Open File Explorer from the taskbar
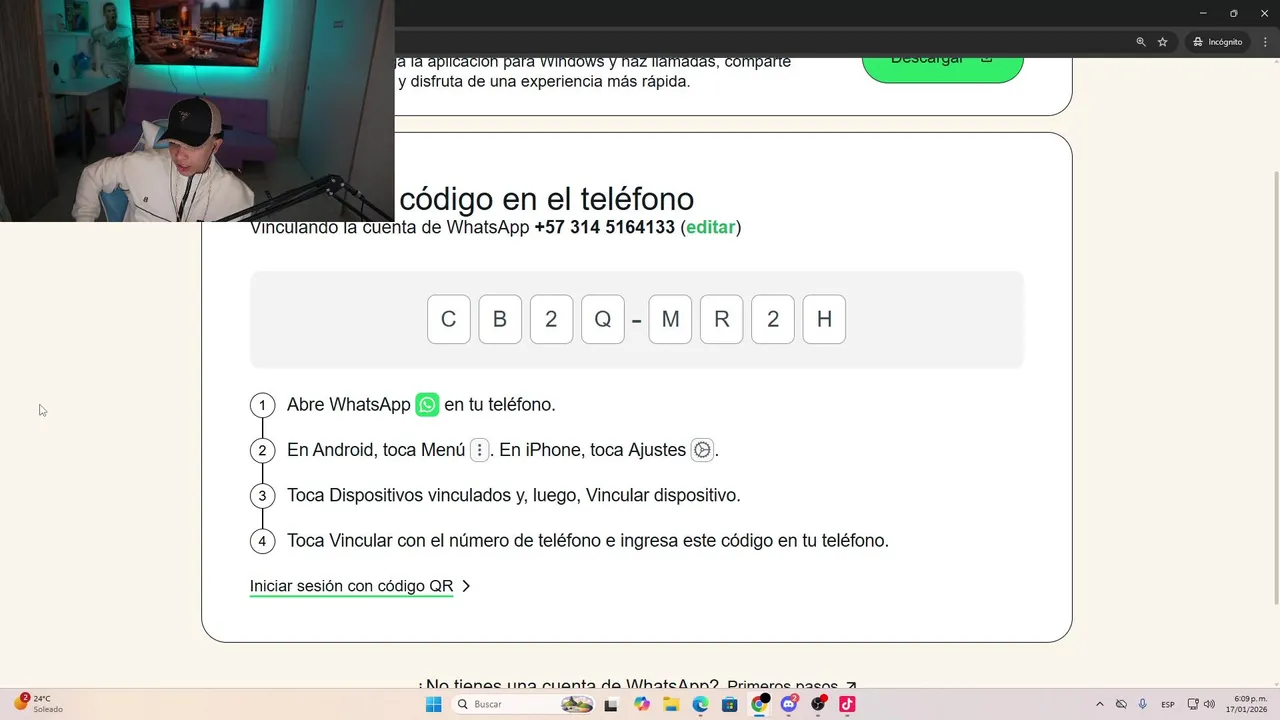The height and width of the screenshot is (720, 1280). (671, 704)
